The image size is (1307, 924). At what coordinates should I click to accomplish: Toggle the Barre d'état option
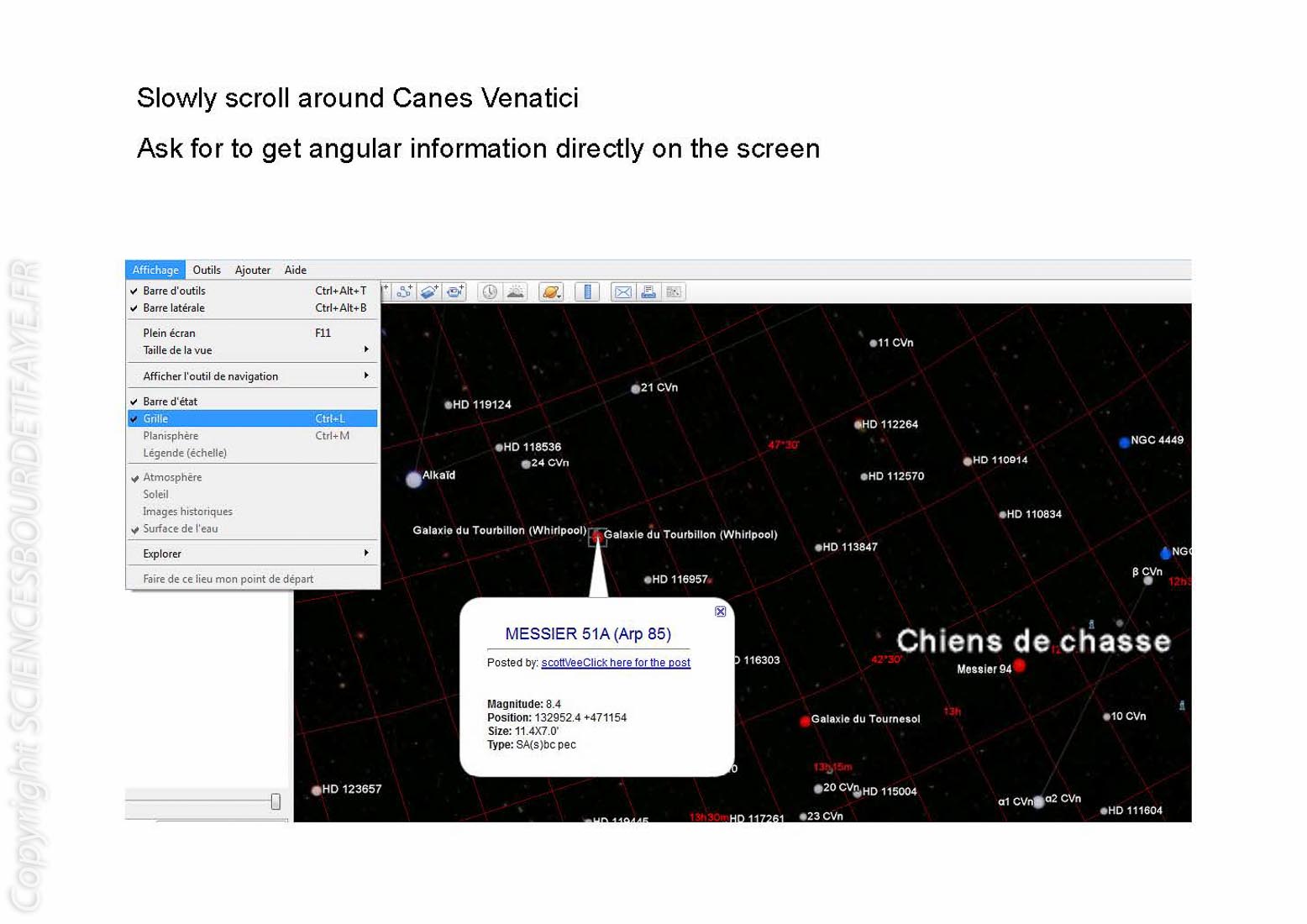tap(252, 401)
